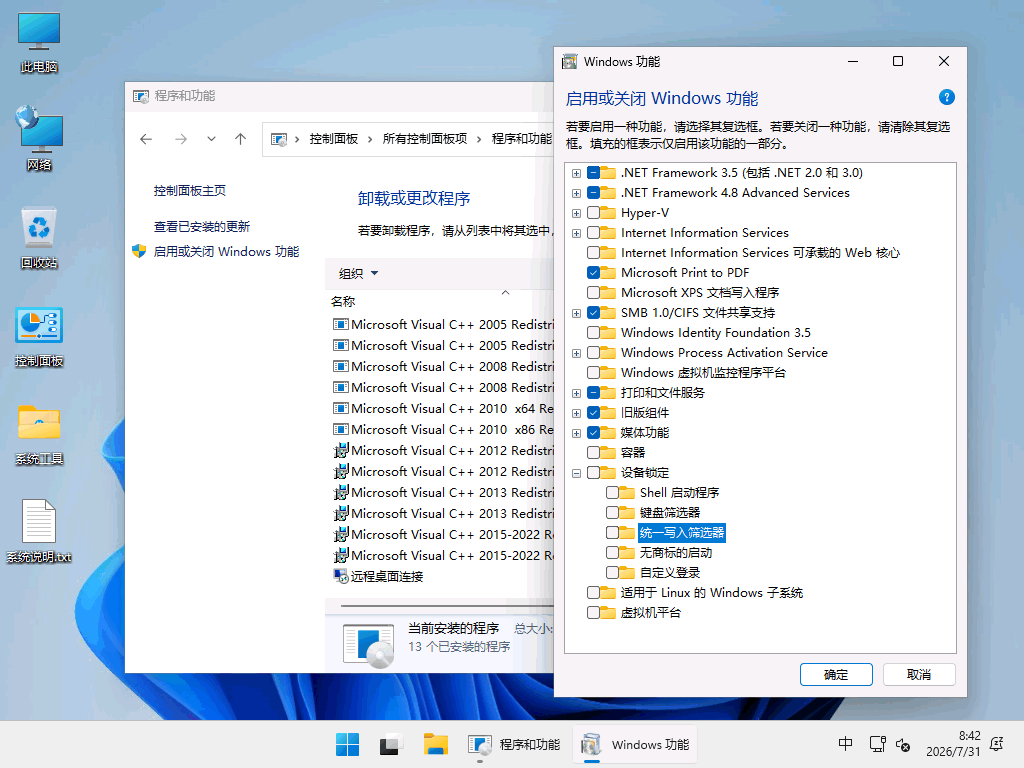The image size is (1024, 768).
Task: Enable Windows Identity Foundation 3.5 checkbox
Action: [593, 332]
